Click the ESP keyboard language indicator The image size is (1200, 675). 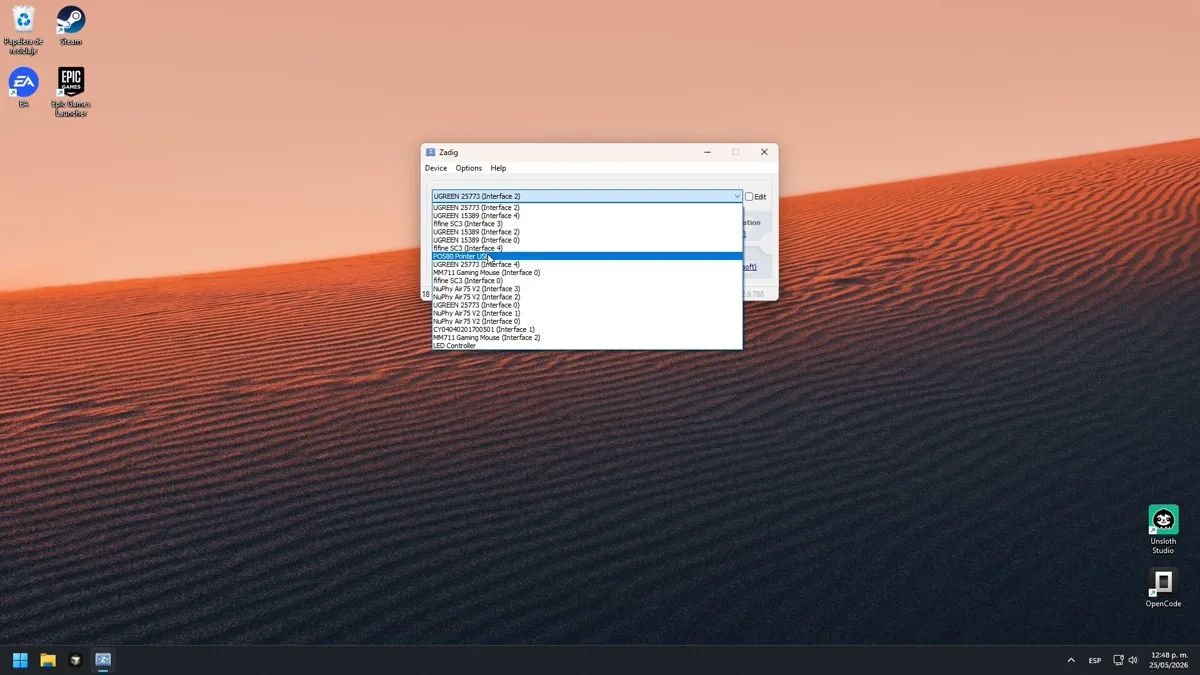[1095, 660]
